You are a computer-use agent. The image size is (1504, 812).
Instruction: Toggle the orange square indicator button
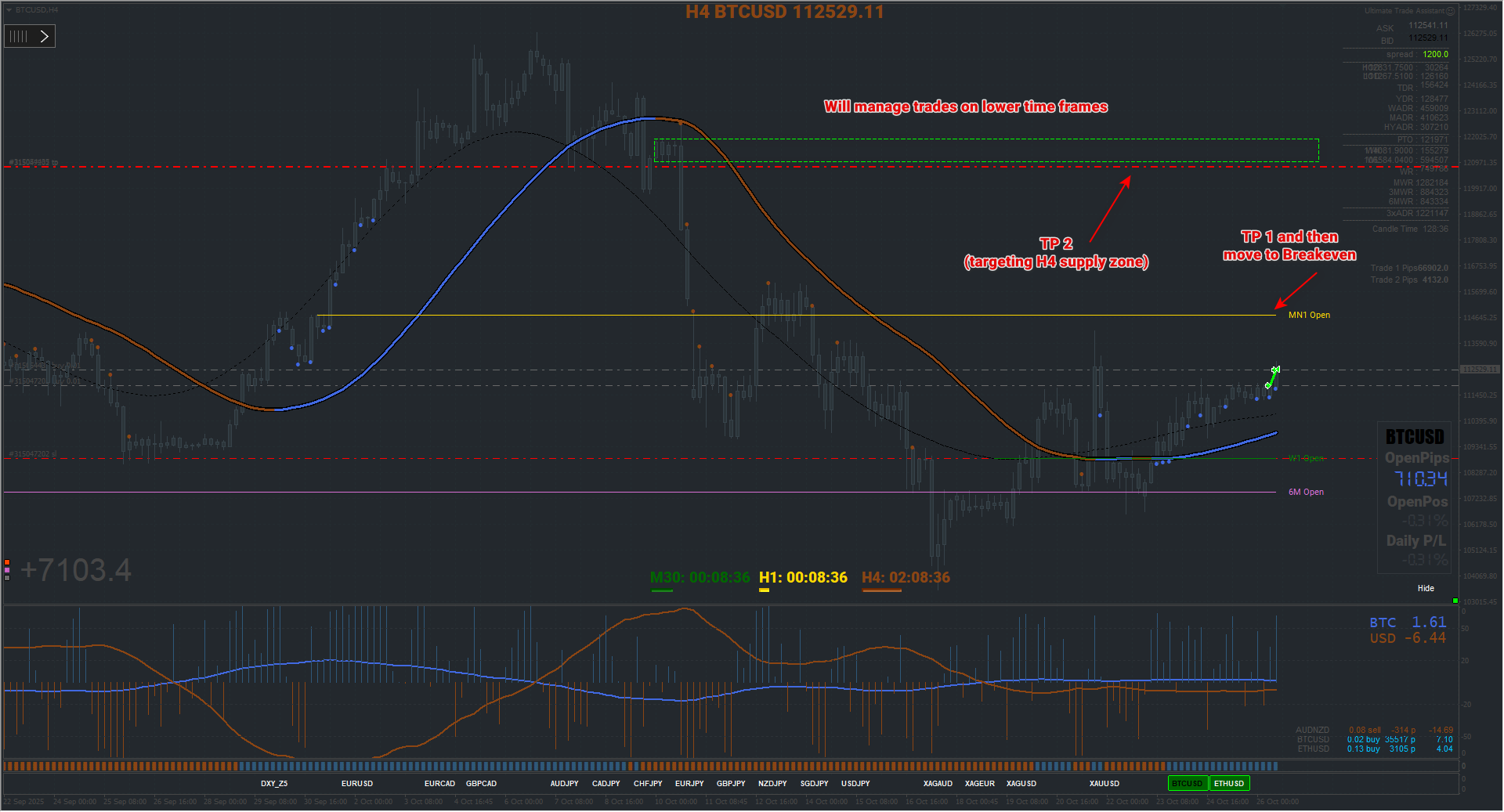pos(7,562)
